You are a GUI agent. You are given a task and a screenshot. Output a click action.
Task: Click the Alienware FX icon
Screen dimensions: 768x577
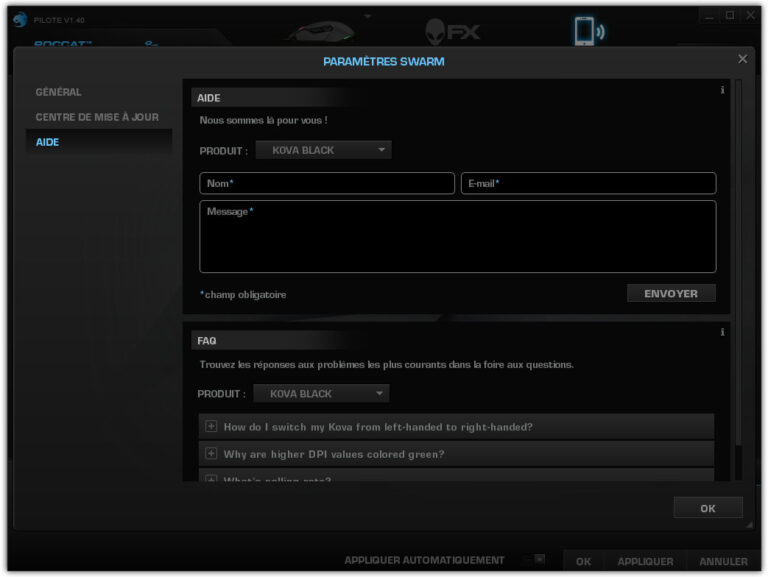click(452, 30)
